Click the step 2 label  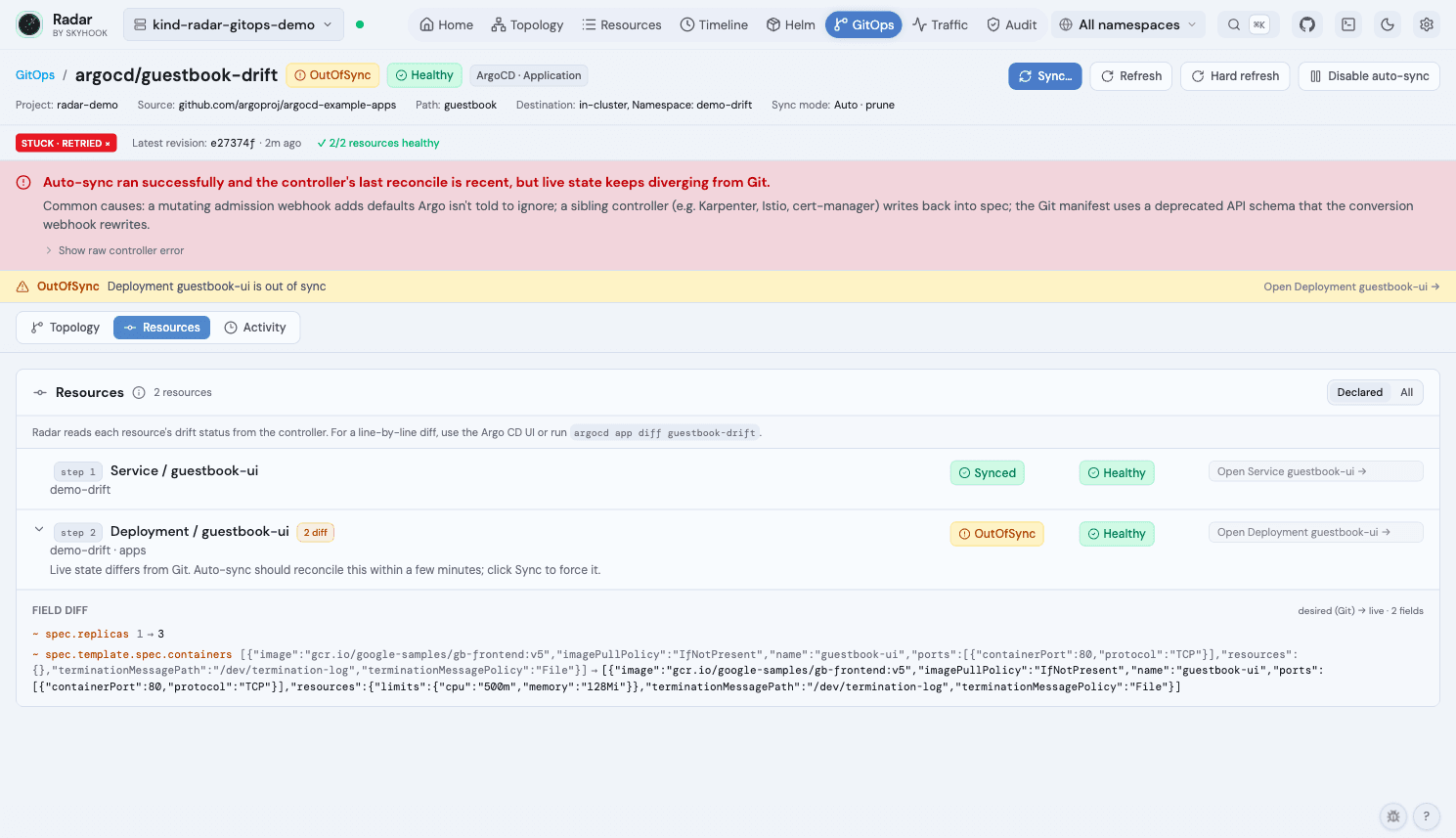click(78, 533)
